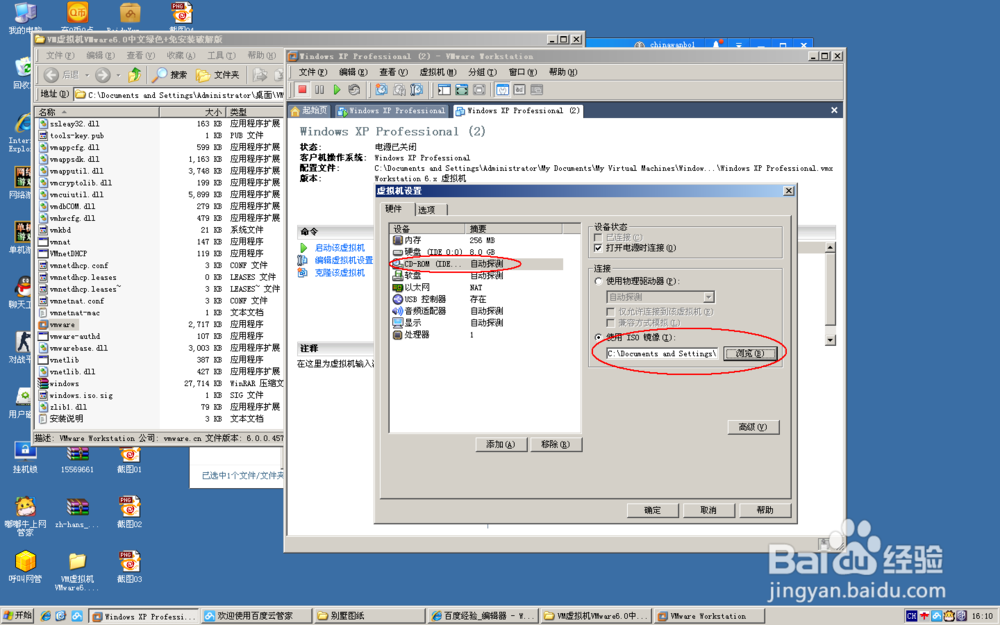Toggle the 打开电源时连接 checkbox
The image size is (1000, 625).
598,248
